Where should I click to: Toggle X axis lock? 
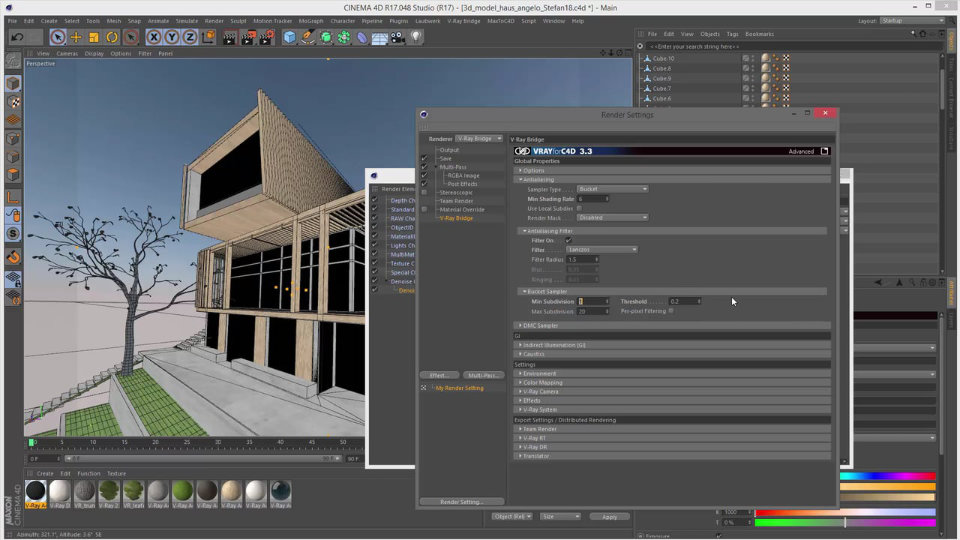click(x=154, y=37)
